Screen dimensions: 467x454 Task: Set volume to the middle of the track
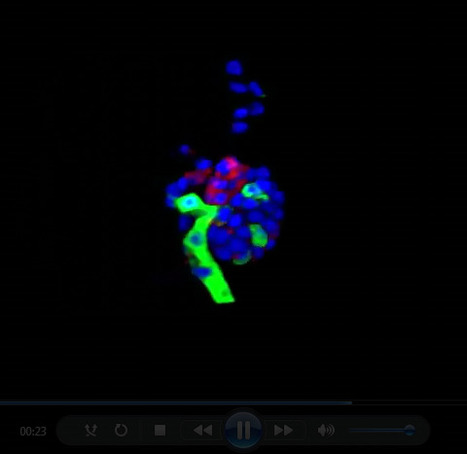tap(380, 430)
